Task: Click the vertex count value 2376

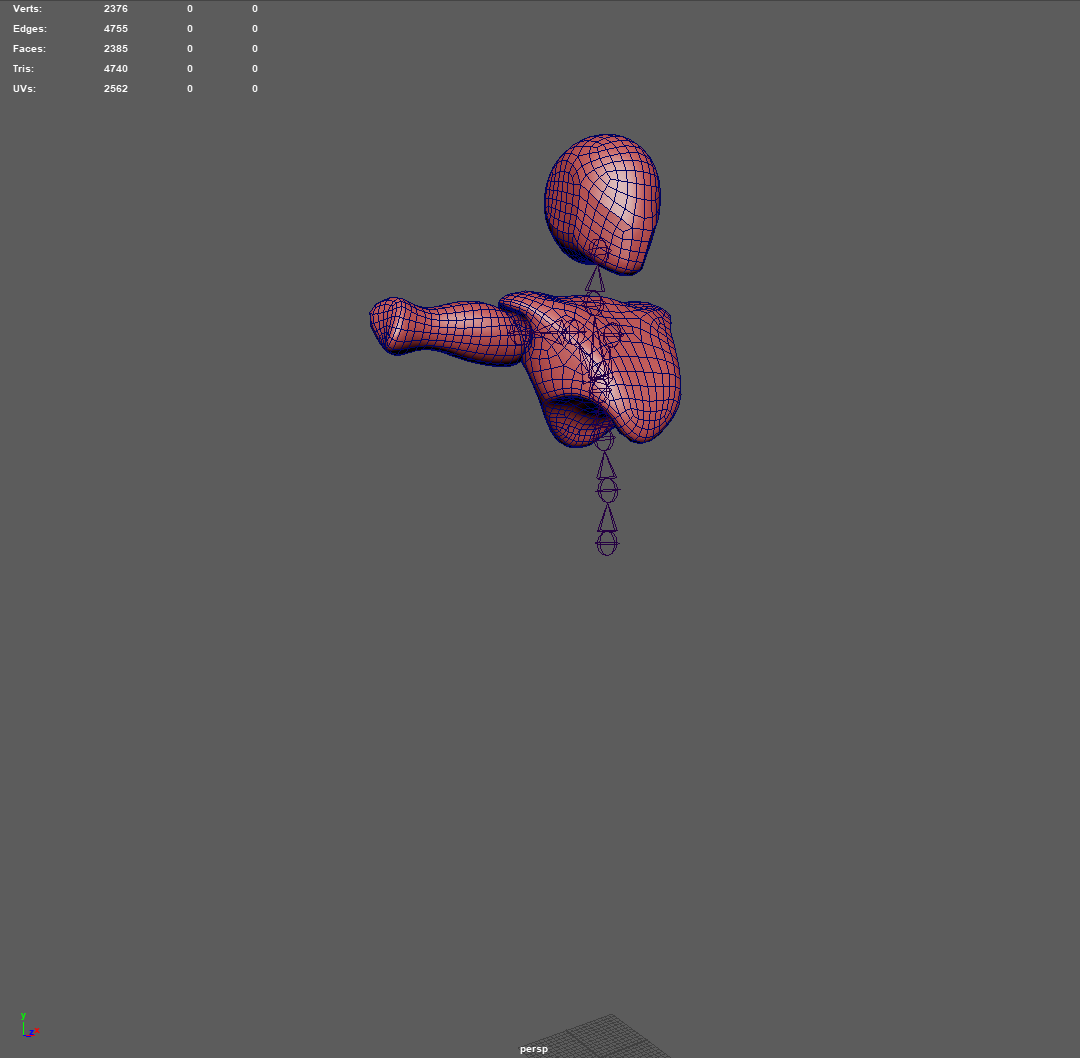Action: (x=116, y=9)
